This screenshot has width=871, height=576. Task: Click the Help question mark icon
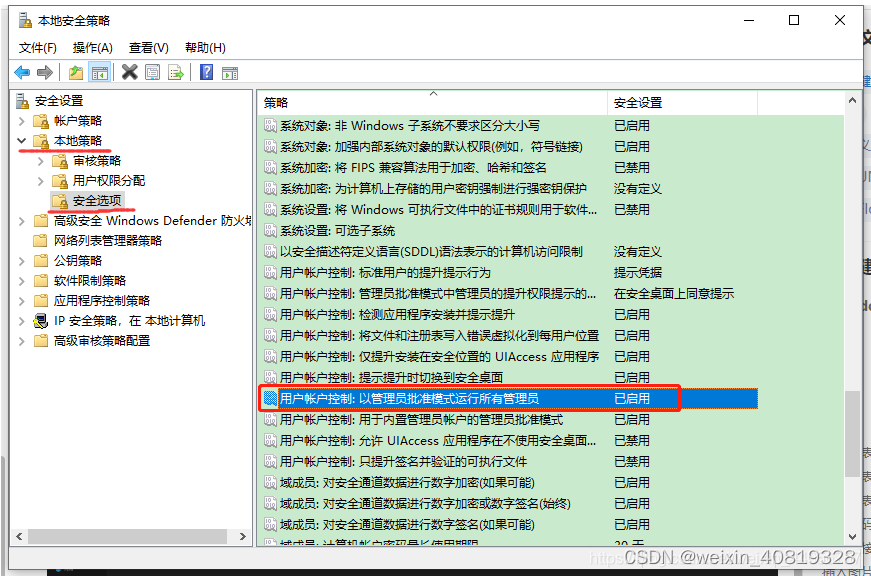(x=206, y=72)
